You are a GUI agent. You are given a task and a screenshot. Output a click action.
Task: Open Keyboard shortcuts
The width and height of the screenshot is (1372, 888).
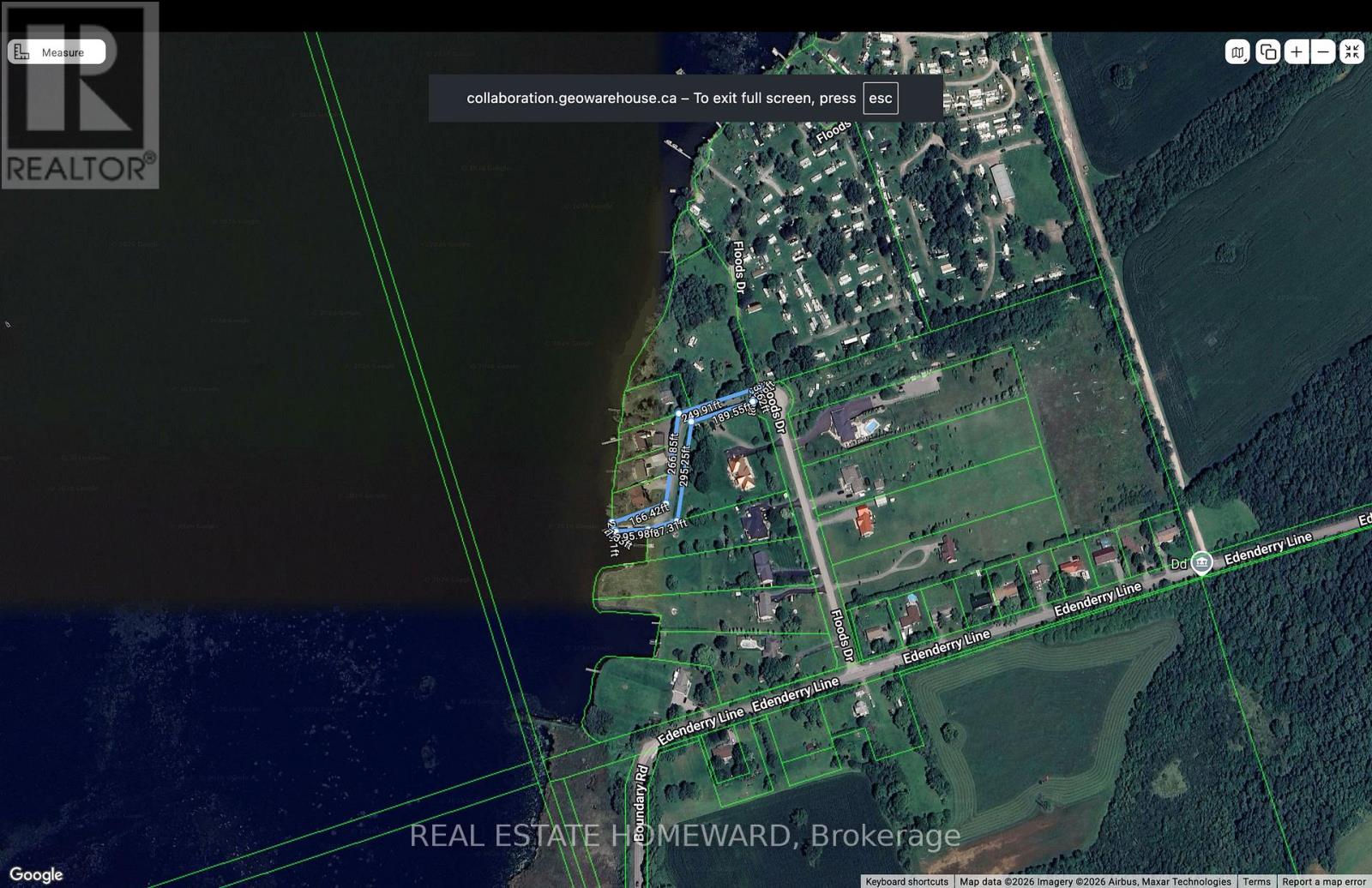906,881
